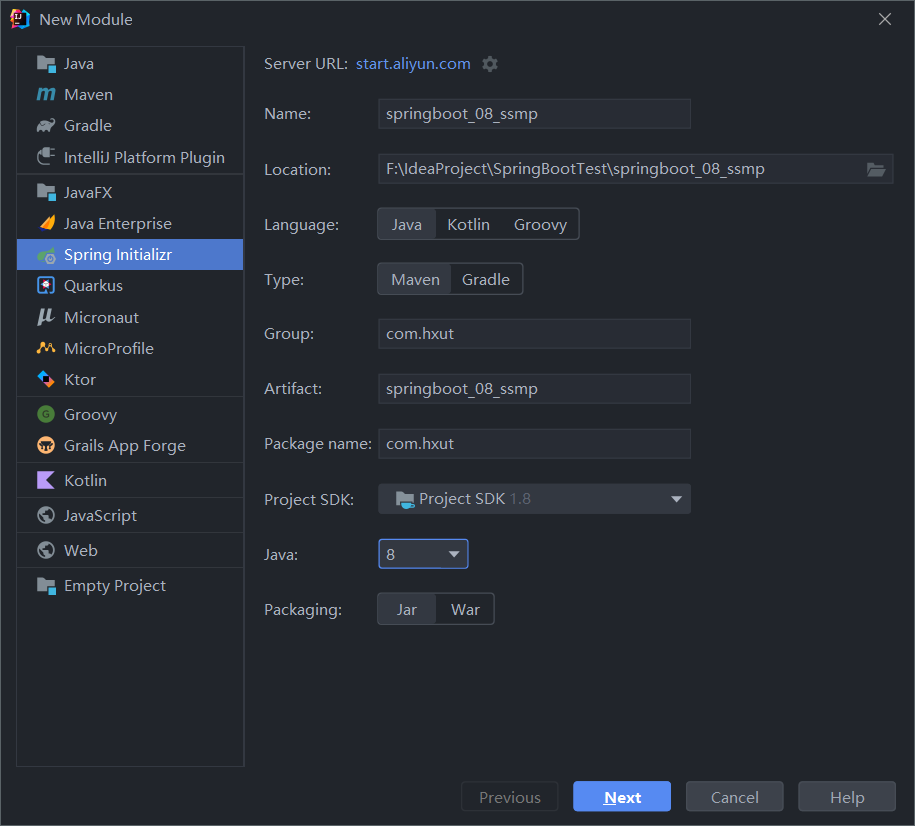Click the Java folder icon in sidebar

pyautogui.click(x=46, y=63)
